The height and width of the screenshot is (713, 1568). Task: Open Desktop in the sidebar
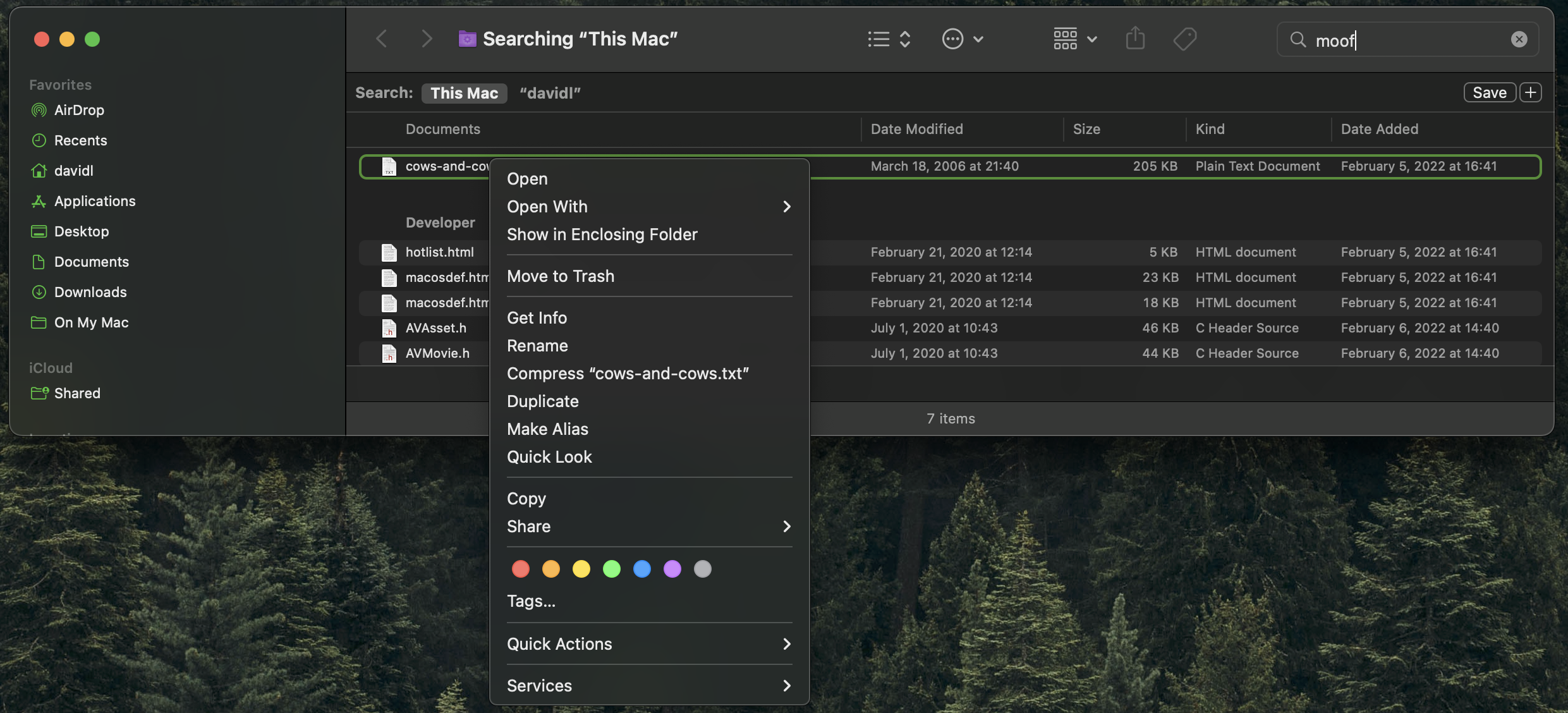[81, 231]
